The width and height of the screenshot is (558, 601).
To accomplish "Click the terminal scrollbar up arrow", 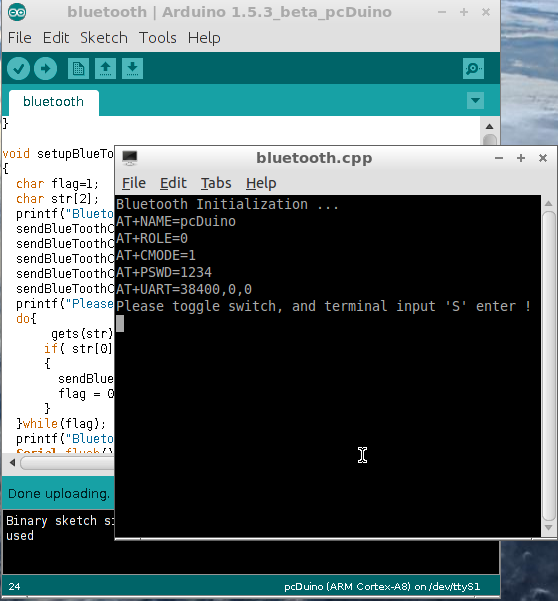I will coord(548,203).
